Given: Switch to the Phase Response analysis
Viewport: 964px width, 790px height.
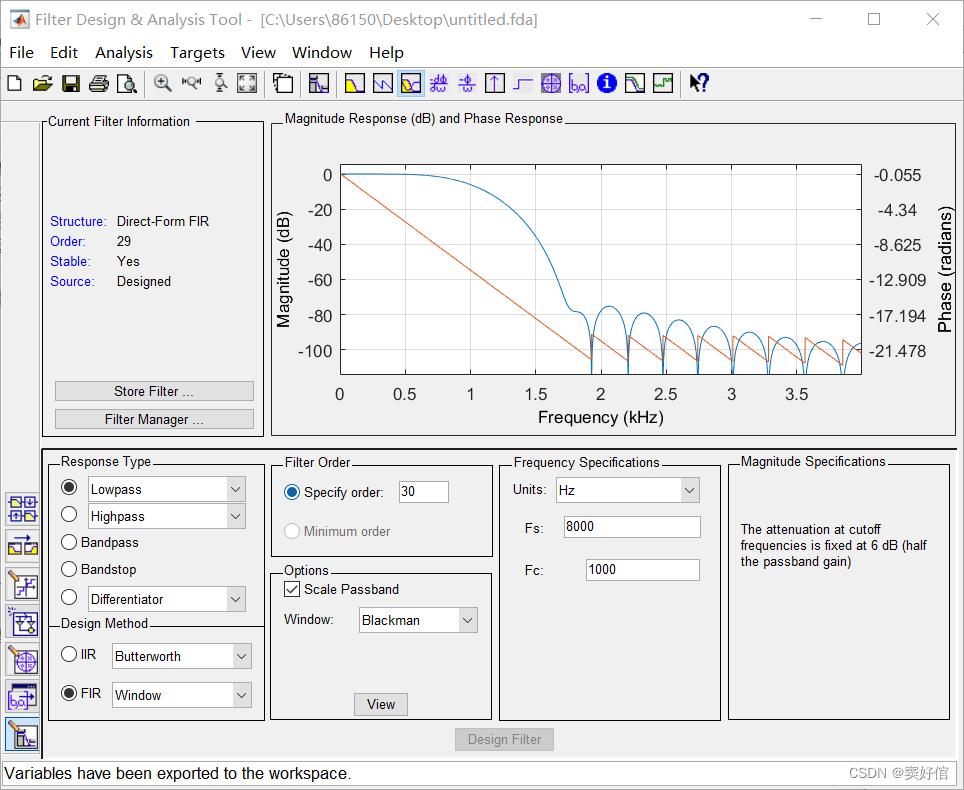Looking at the screenshot, I should click(381, 83).
